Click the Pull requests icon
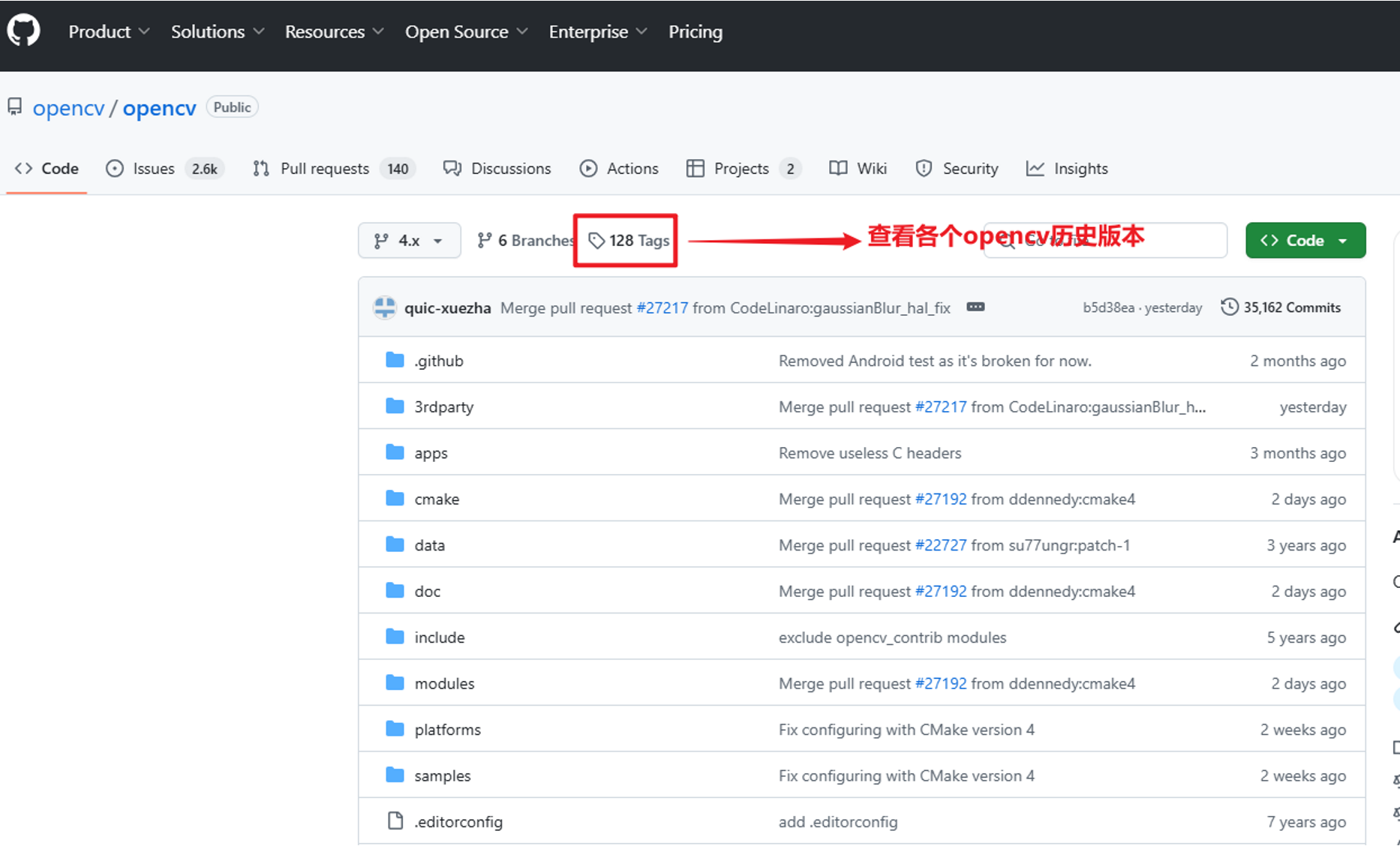Screen dimensions: 1400x846 [261, 169]
